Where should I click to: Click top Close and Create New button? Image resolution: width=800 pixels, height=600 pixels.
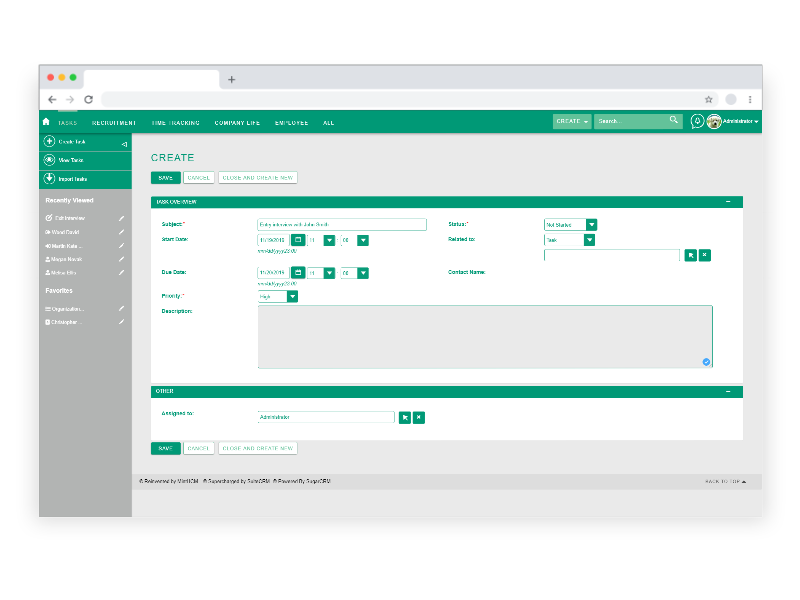click(258, 178)
